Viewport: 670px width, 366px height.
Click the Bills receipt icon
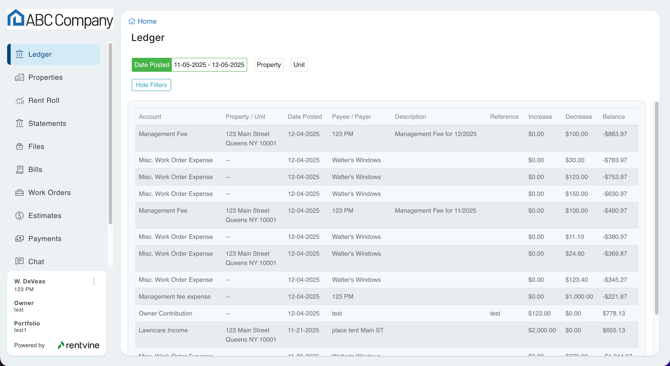pyautogui.click(x=19, y=170)
